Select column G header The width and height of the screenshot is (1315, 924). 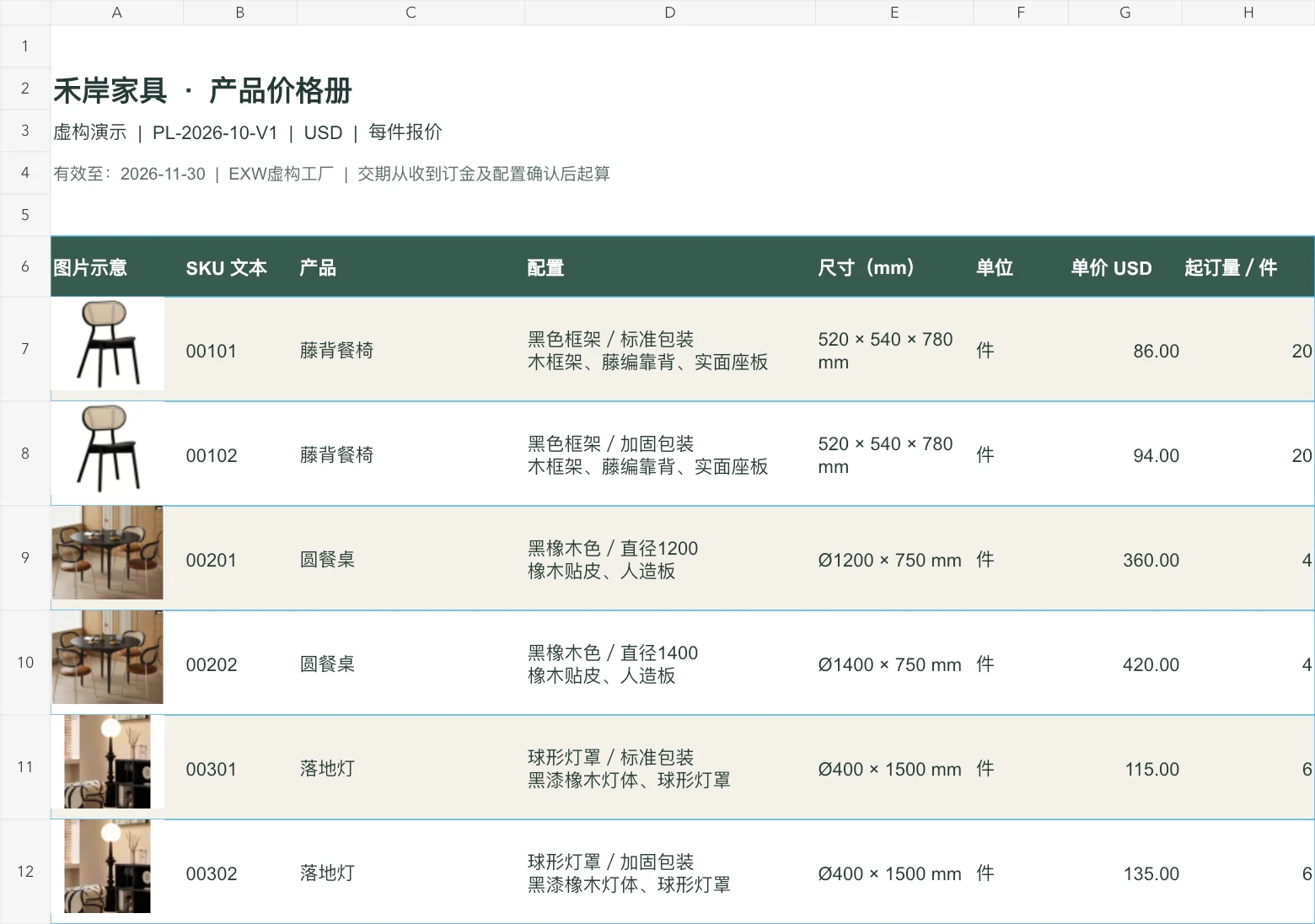click(1125, 13)
